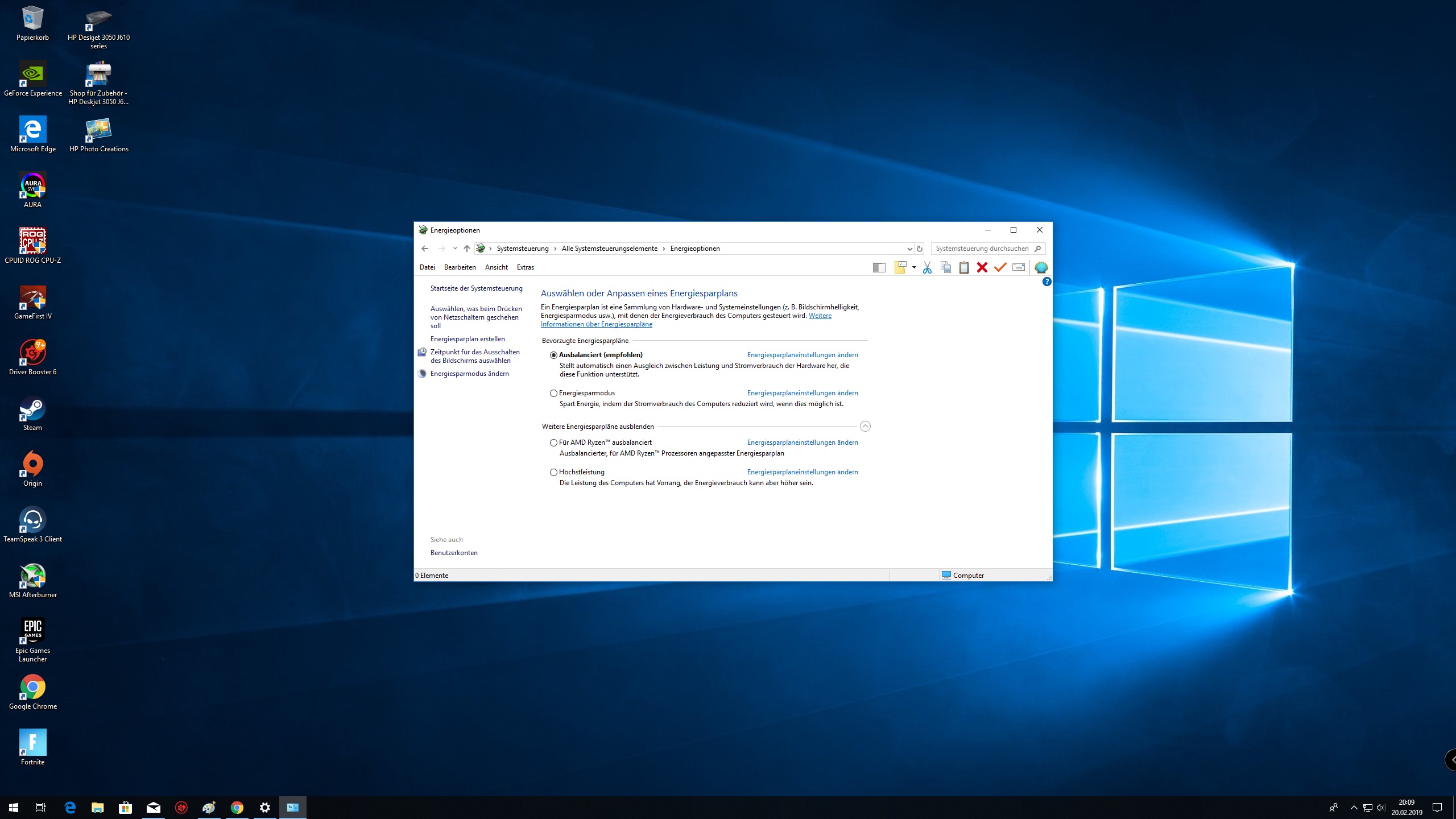This screenshot has width=1456, height=819.
Task: Click Energiesparplan erstellen link
Action: coord(468,339)
